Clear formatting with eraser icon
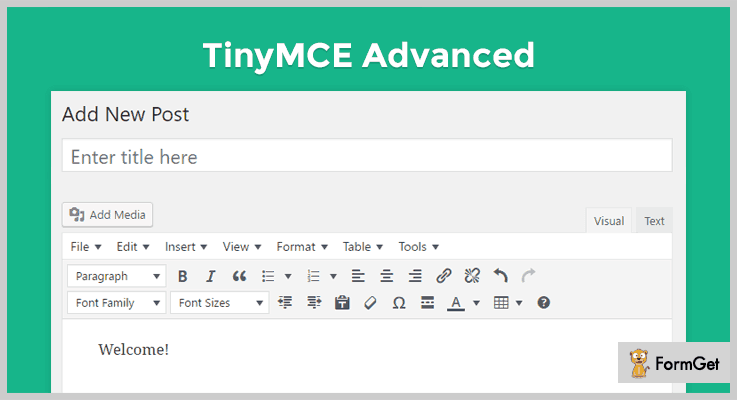Image resolution: width=737 pixels, height=400 pixels. pyautogui.click(x=370, y=303)
